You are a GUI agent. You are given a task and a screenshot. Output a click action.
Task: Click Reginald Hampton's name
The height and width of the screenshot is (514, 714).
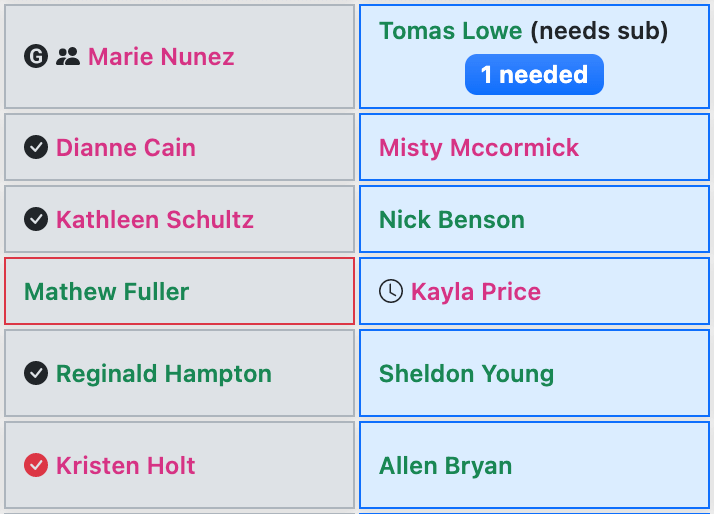pos(164,374)
